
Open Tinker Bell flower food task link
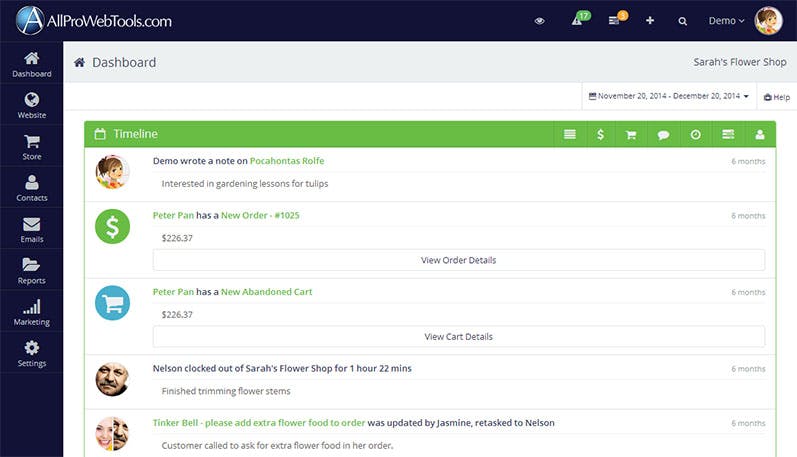coord(259,422)
